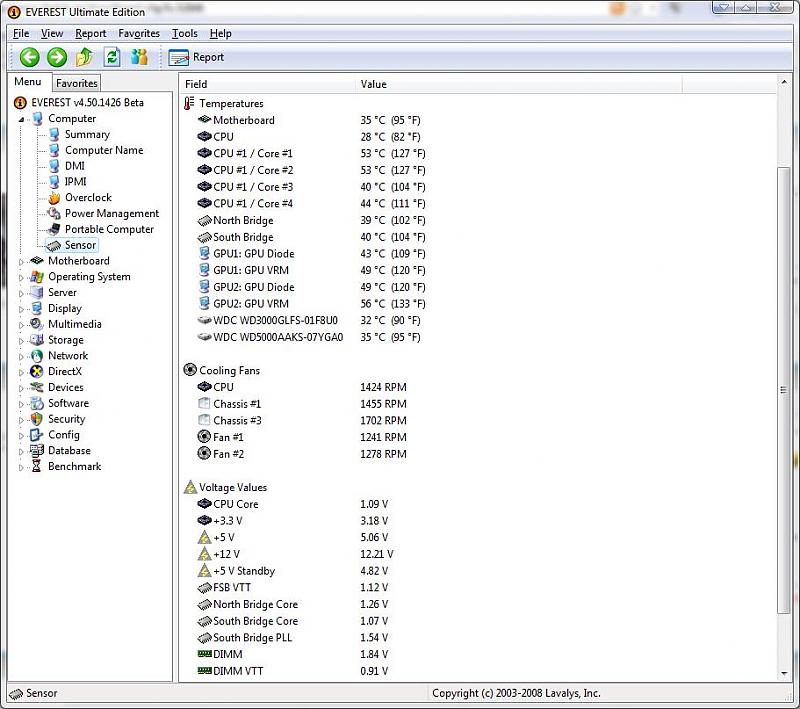The image size is (800, 709).
Task: Click the vertical scrollbar thumb
Action: [x=784, y=390]
